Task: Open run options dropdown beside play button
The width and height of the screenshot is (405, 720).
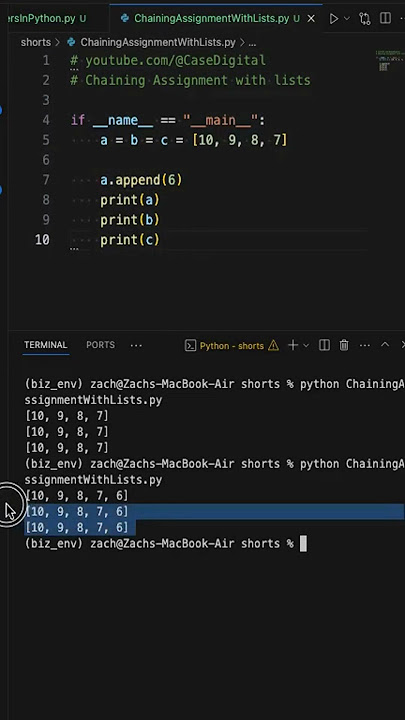Action: (x=347, y=18)
